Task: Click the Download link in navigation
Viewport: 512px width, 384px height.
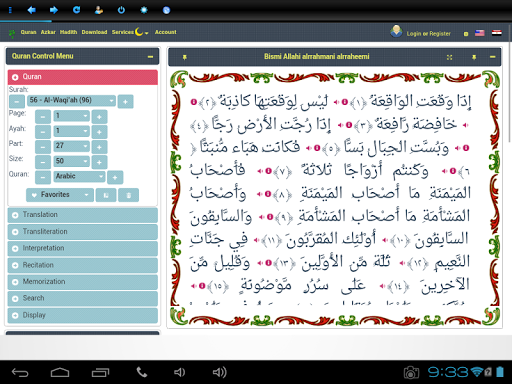Action: pyautogui.click(x=94, y=32)
